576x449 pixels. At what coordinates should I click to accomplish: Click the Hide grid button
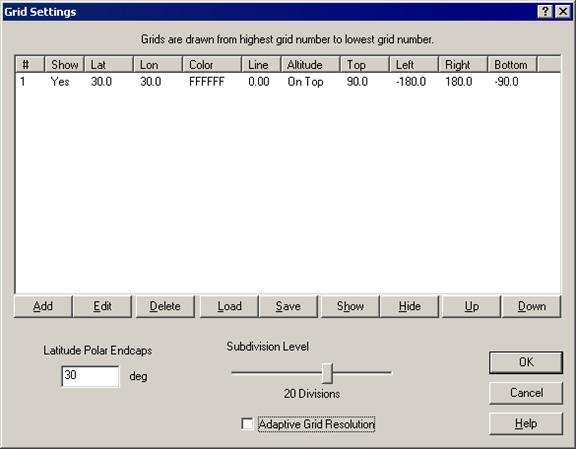[x=410, y=306]
